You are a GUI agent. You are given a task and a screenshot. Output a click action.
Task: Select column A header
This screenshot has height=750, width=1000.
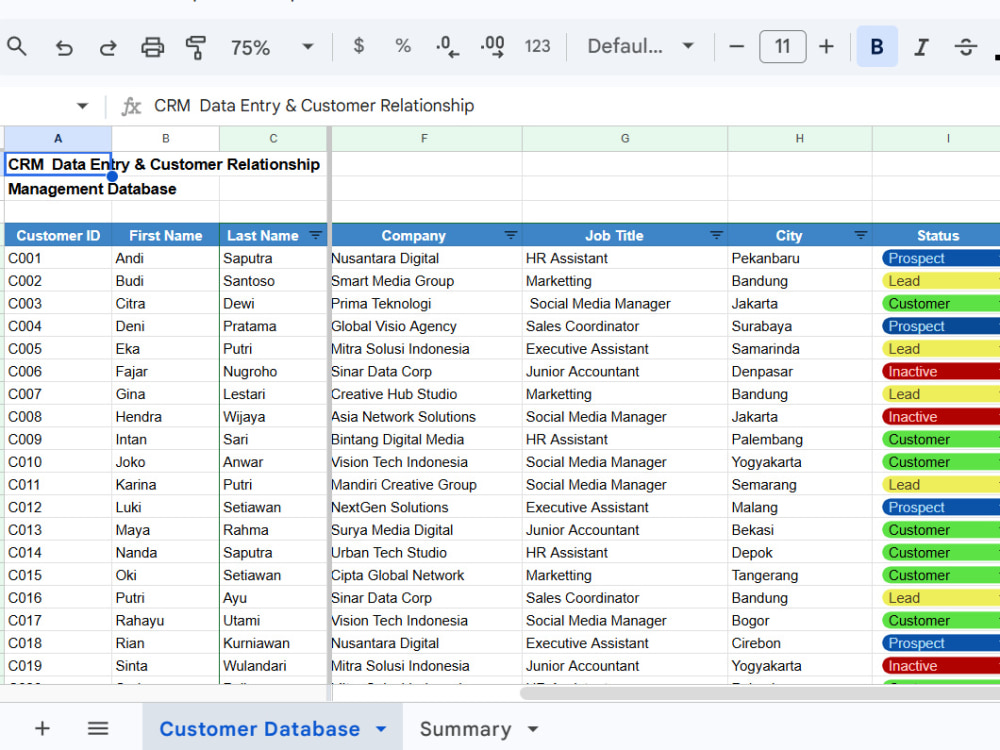tap(58, 138)
